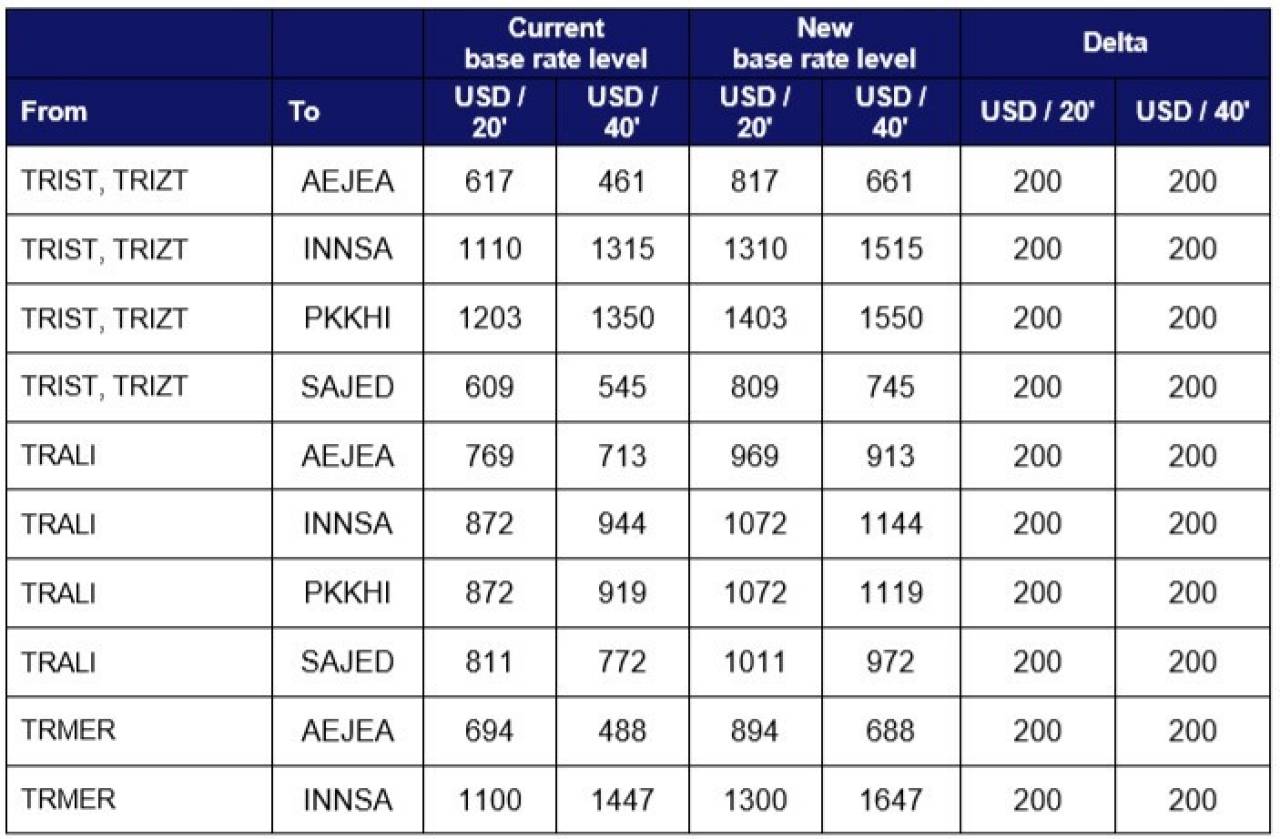Screen dimensions: 1280x839
Task: Select the new rate cell 1300
Action: point(756,800)
